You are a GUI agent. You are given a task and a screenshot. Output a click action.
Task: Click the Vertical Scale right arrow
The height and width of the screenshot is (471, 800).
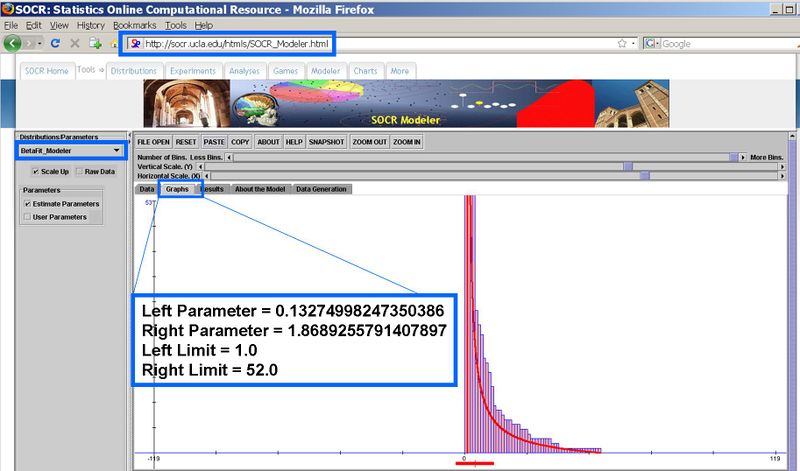(x=782, y=167)
